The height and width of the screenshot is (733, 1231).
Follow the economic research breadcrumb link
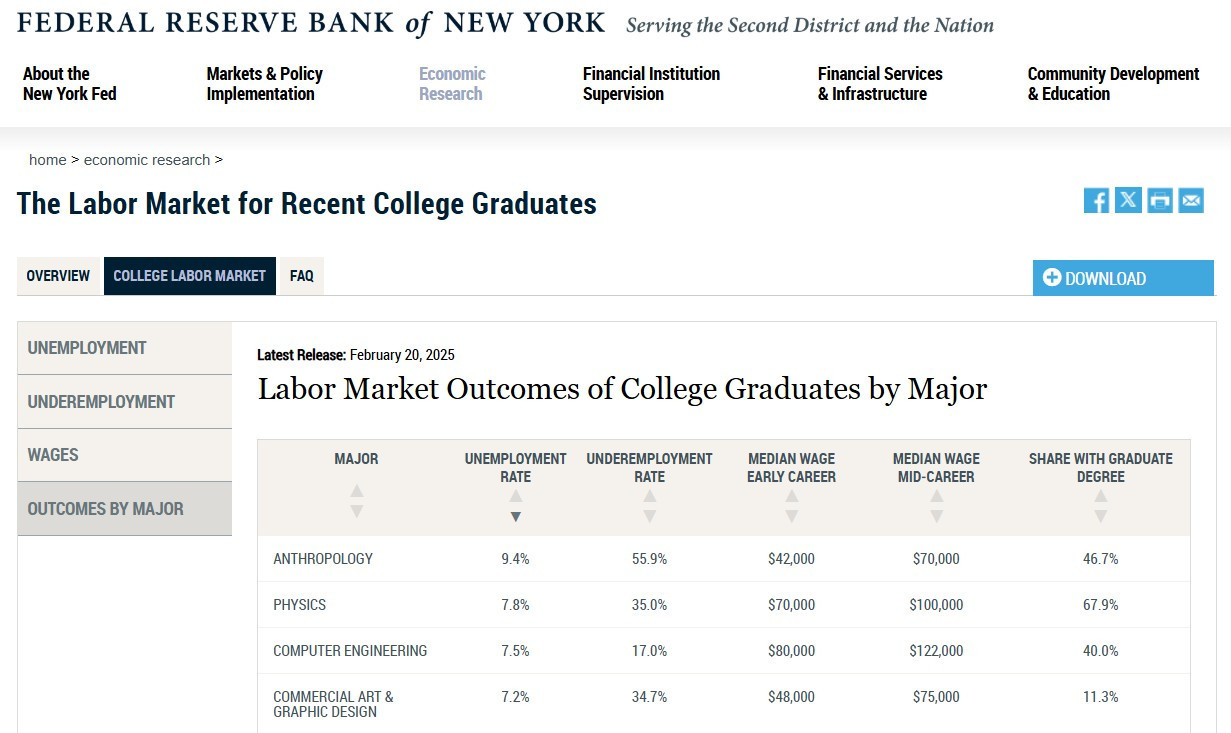coord(147,160)
